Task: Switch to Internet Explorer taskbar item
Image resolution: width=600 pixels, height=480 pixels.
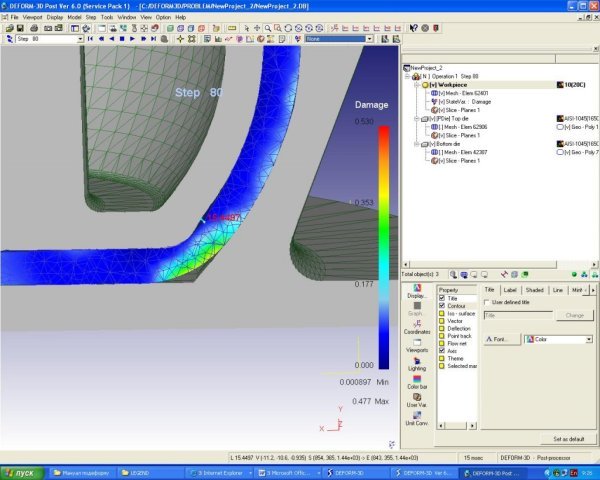Action: tap(220, 473)
